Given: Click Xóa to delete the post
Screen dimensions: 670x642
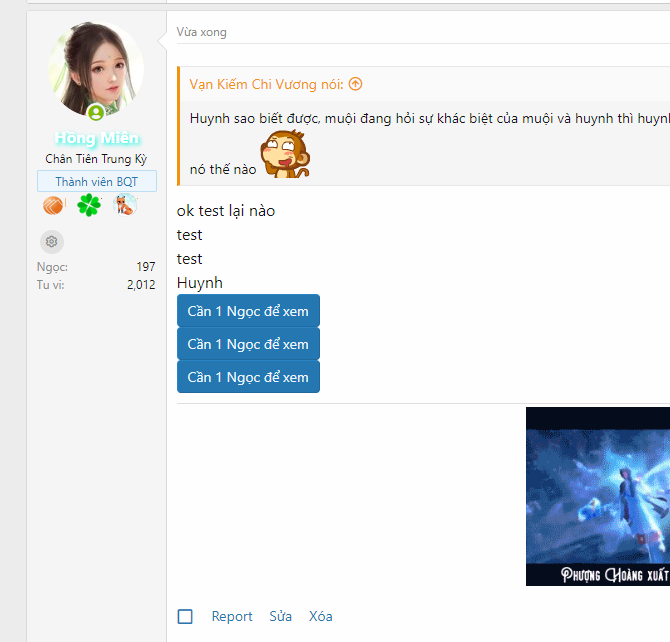Looking at the screenshot, I should click(x=320, y=616).
